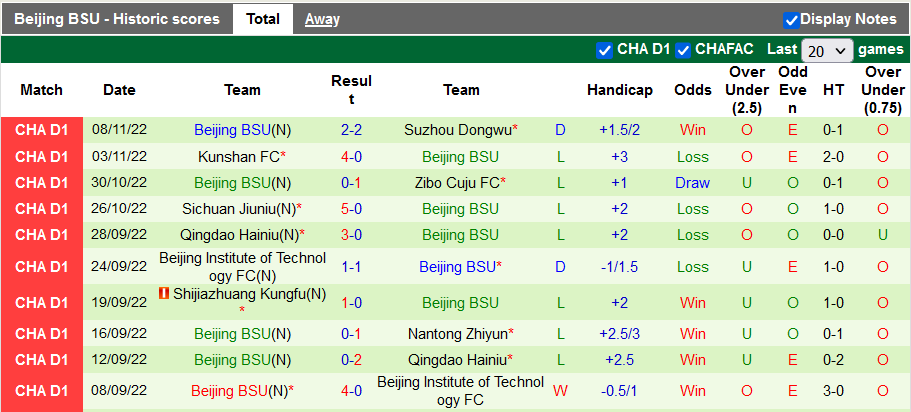Click the 5-0 result against Sichuan Jiuniu

pyautogui.click(x=352, y=209)
